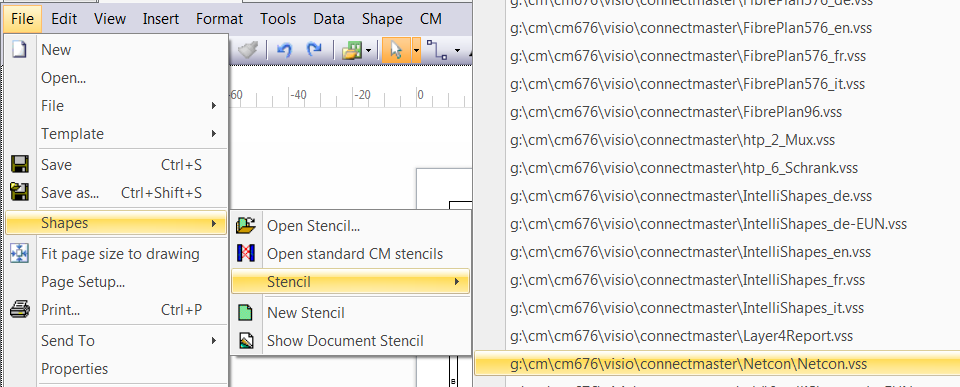Choose Page Setup... entry
The height and width of the screenshot is (387, 960).
tap(116, 282)
